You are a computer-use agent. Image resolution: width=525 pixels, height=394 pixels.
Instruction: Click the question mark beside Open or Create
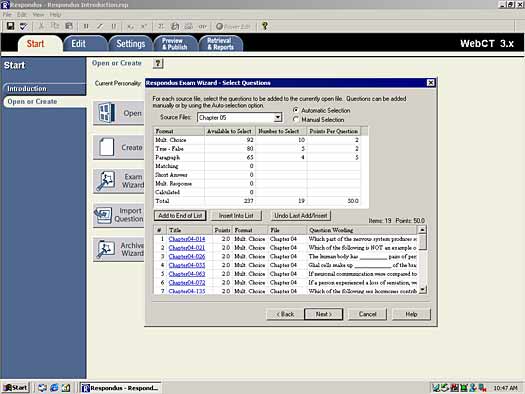(x=158, y=63)
